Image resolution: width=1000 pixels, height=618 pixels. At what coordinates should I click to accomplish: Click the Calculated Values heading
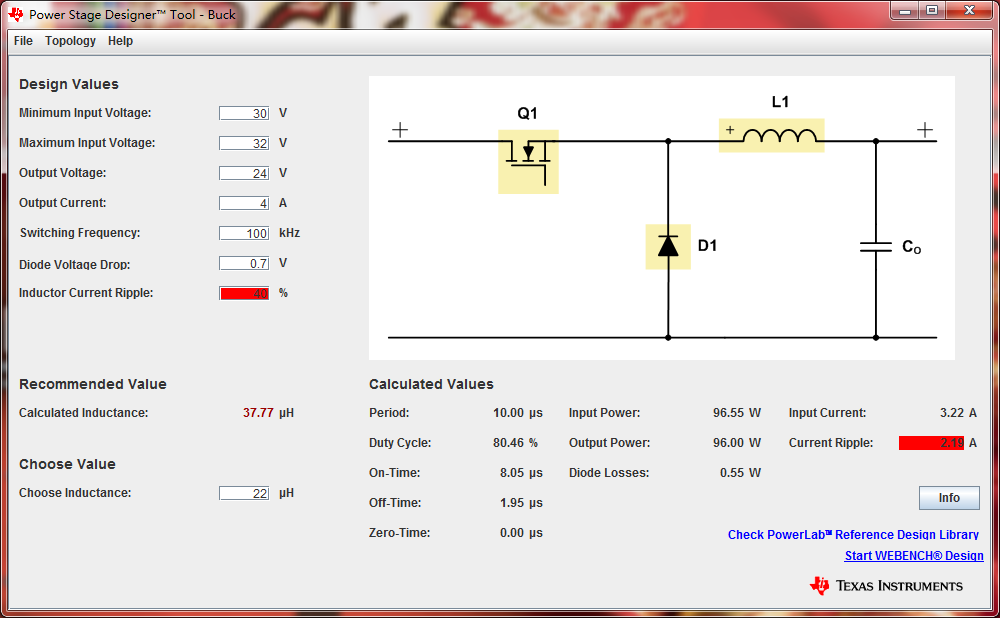click(431, 384)
